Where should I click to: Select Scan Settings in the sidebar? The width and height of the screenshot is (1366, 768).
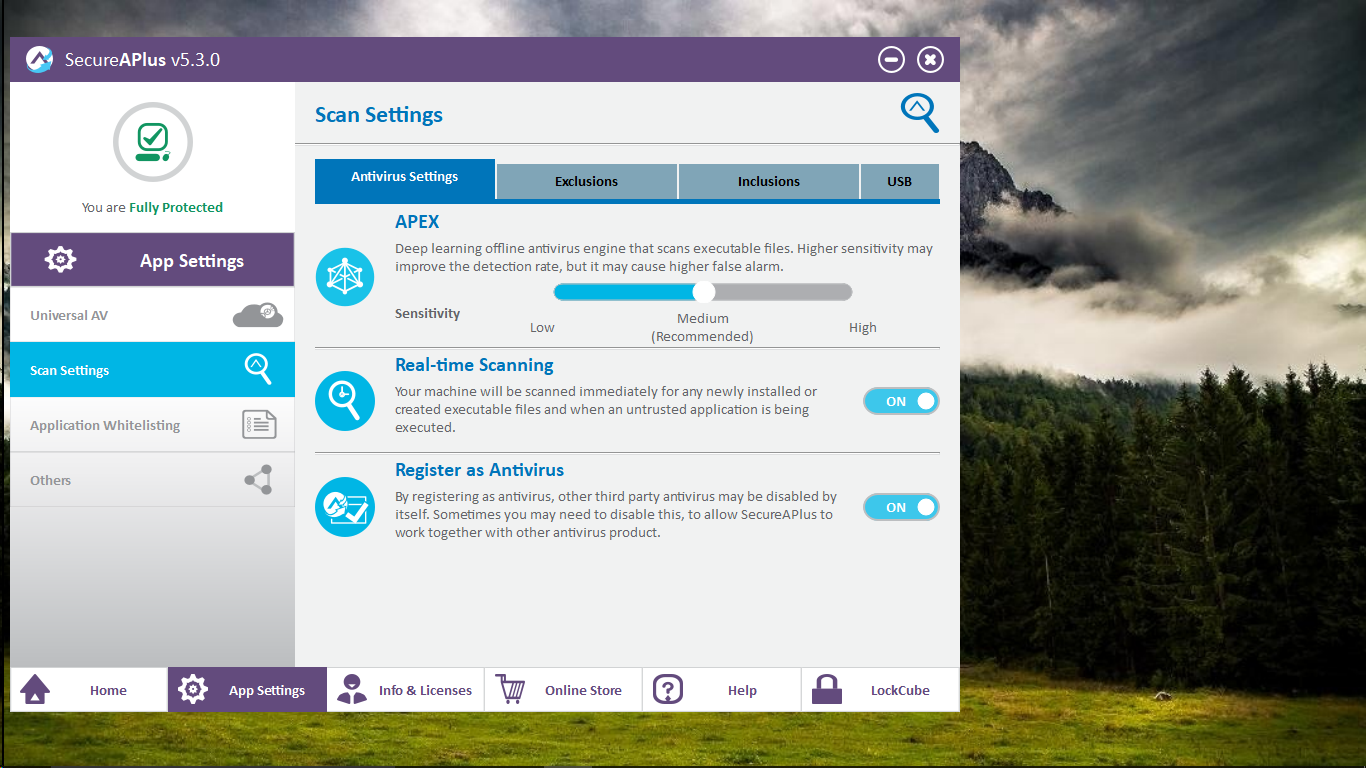tap(152, 370)
